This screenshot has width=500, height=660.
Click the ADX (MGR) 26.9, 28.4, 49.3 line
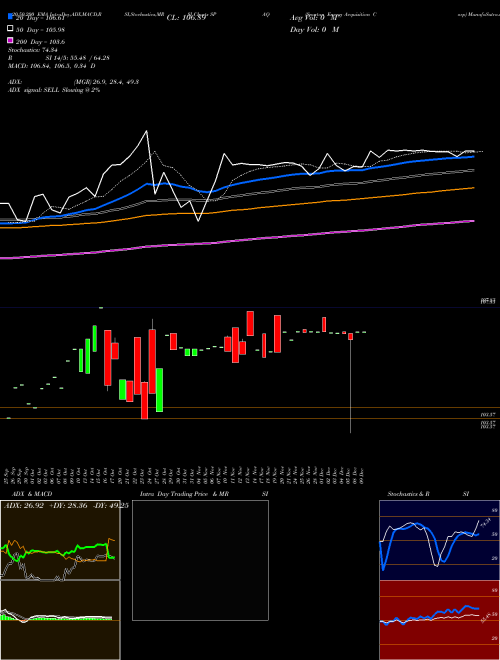74,82
